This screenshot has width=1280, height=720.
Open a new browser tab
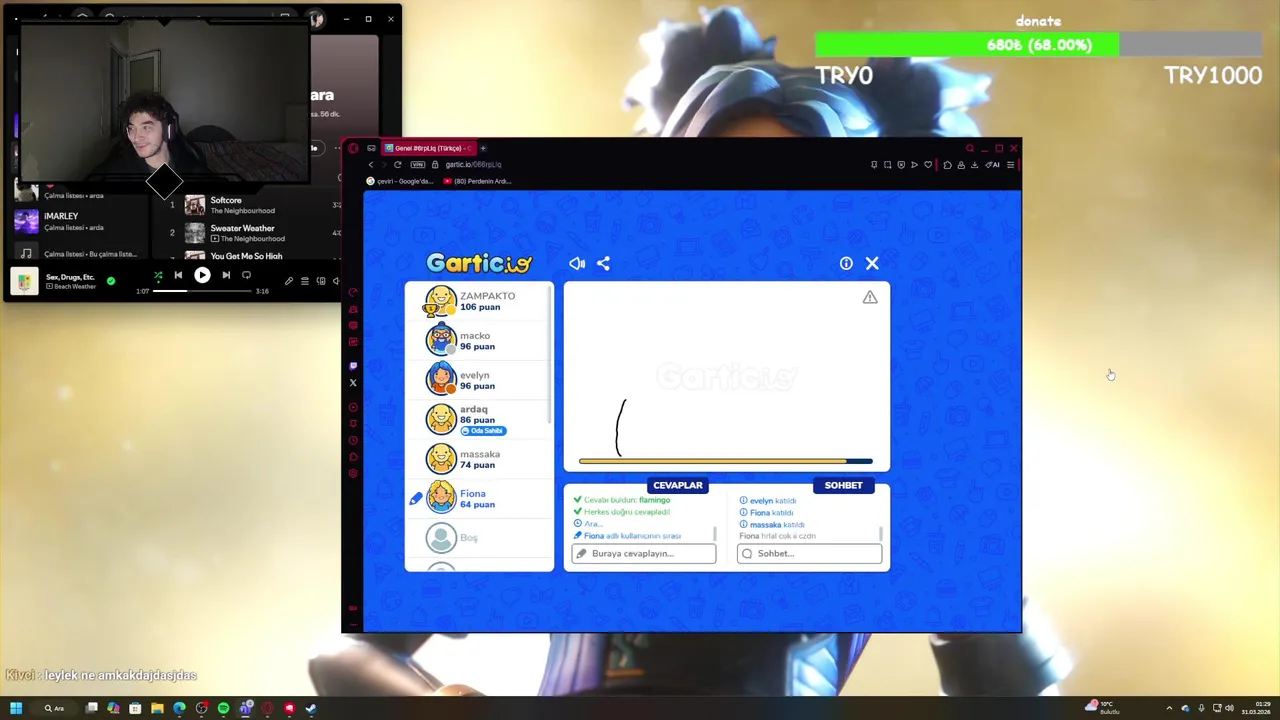[483, 148]
